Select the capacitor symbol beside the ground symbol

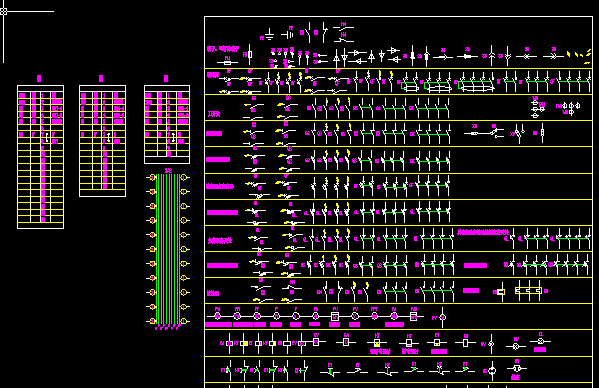point(287,35)
